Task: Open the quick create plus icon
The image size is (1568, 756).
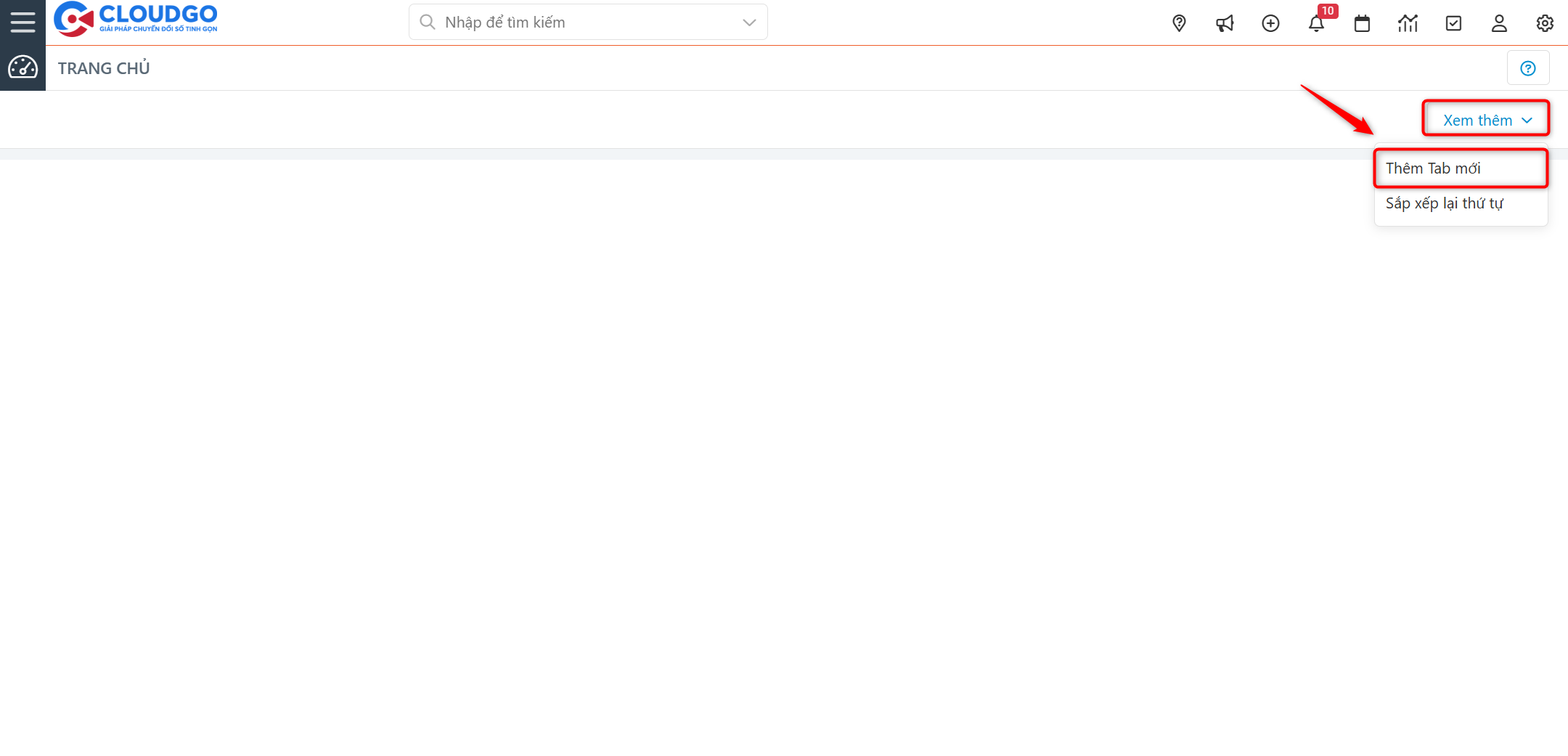Action: click(x=1270, y=23)
